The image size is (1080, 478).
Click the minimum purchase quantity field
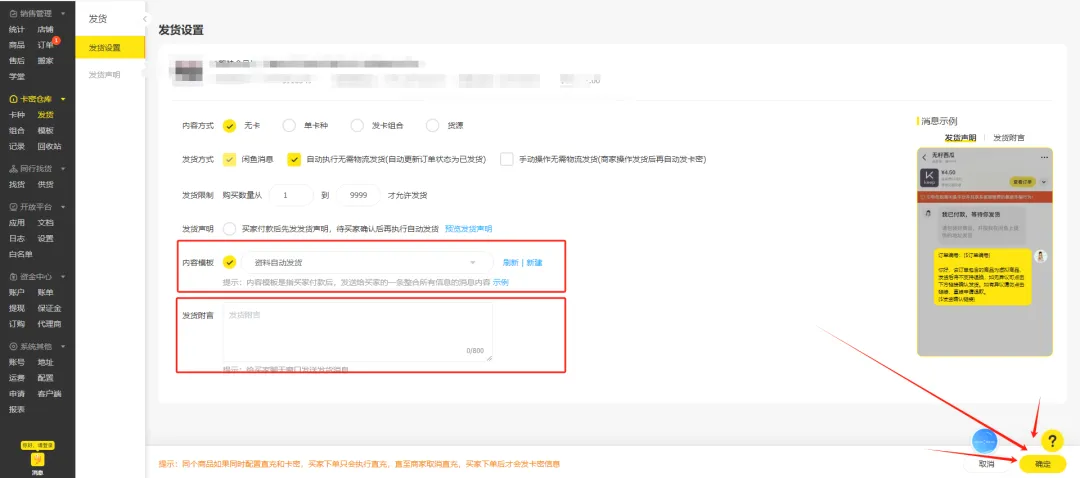291,195
